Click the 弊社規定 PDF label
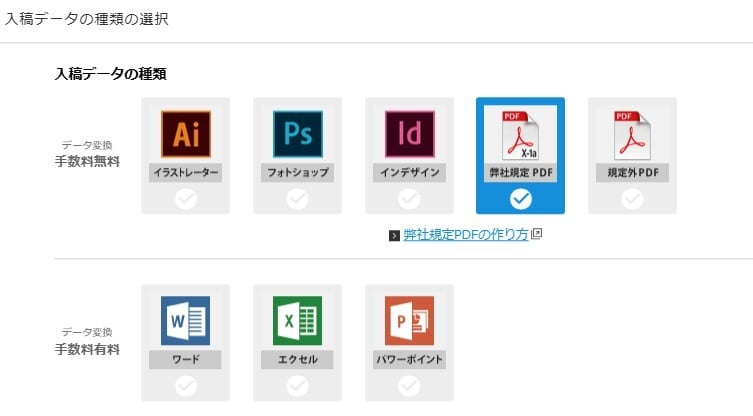 point(521,172)
